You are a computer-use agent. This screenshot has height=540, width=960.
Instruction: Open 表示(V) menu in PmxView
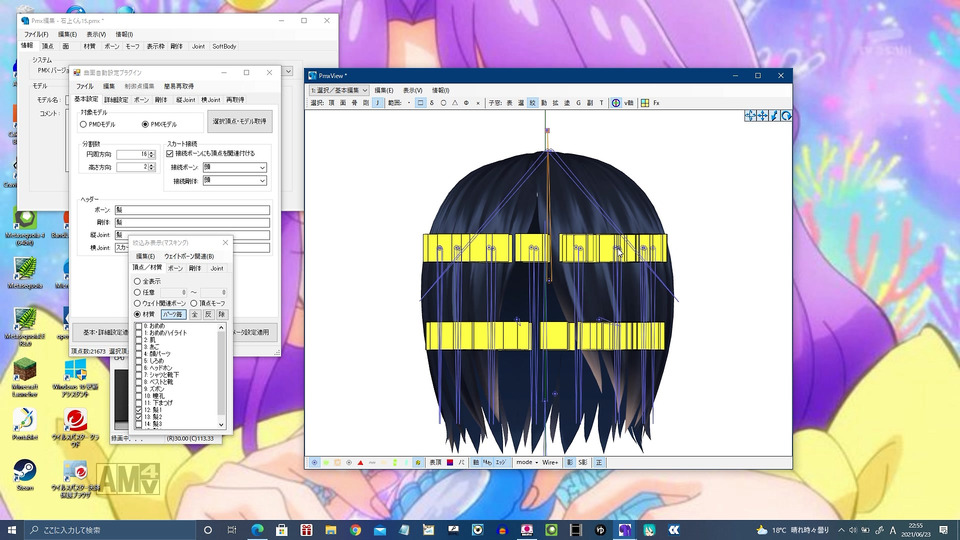[413, 90]
